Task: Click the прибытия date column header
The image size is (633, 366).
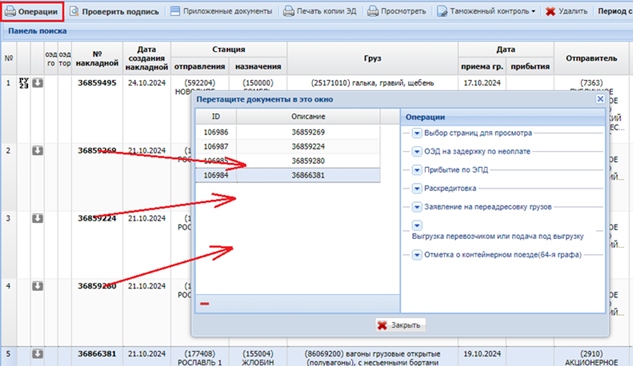Action: [530, 67]
